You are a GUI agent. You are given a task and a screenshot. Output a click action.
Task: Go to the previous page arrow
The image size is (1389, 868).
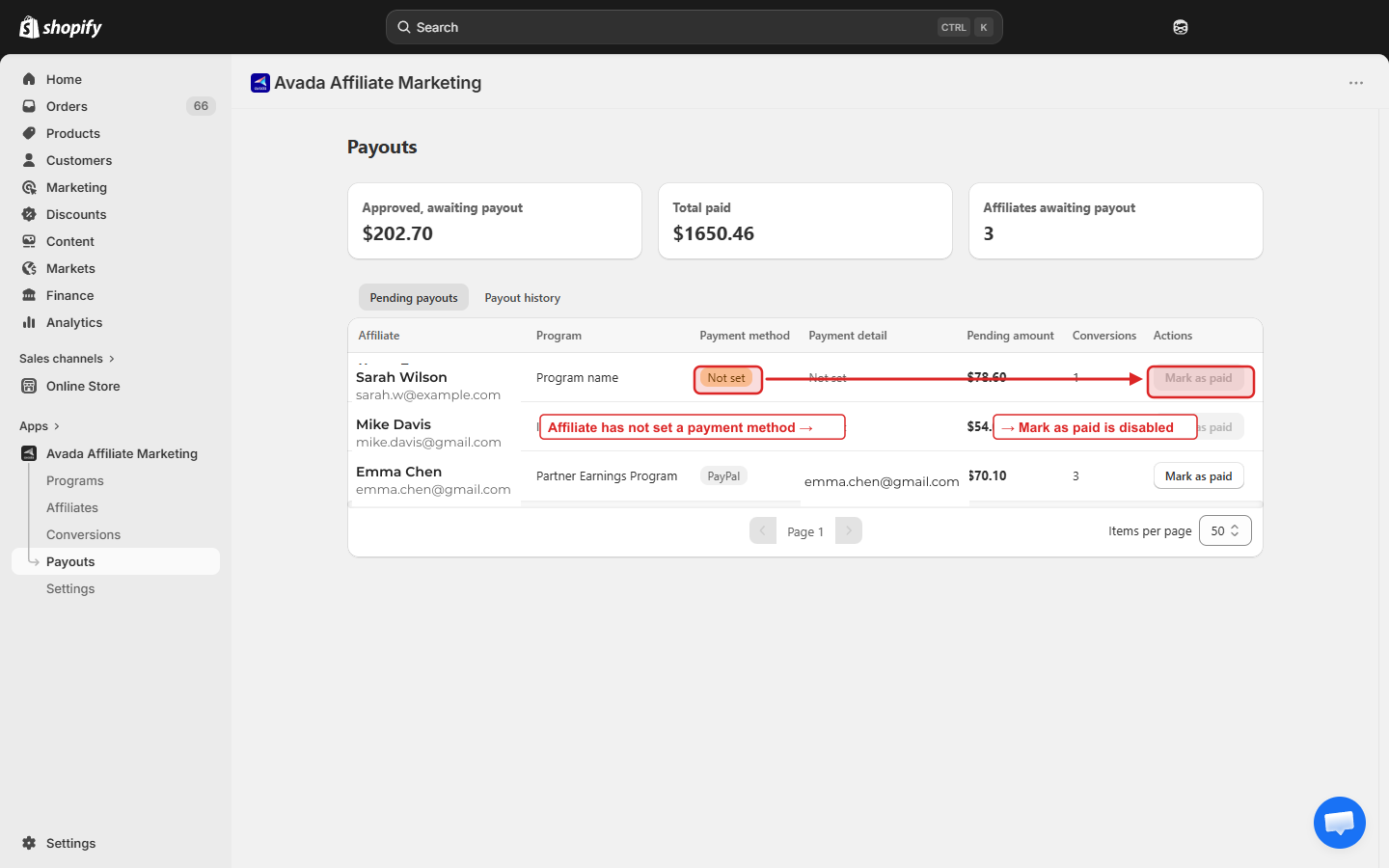[763, 530]
